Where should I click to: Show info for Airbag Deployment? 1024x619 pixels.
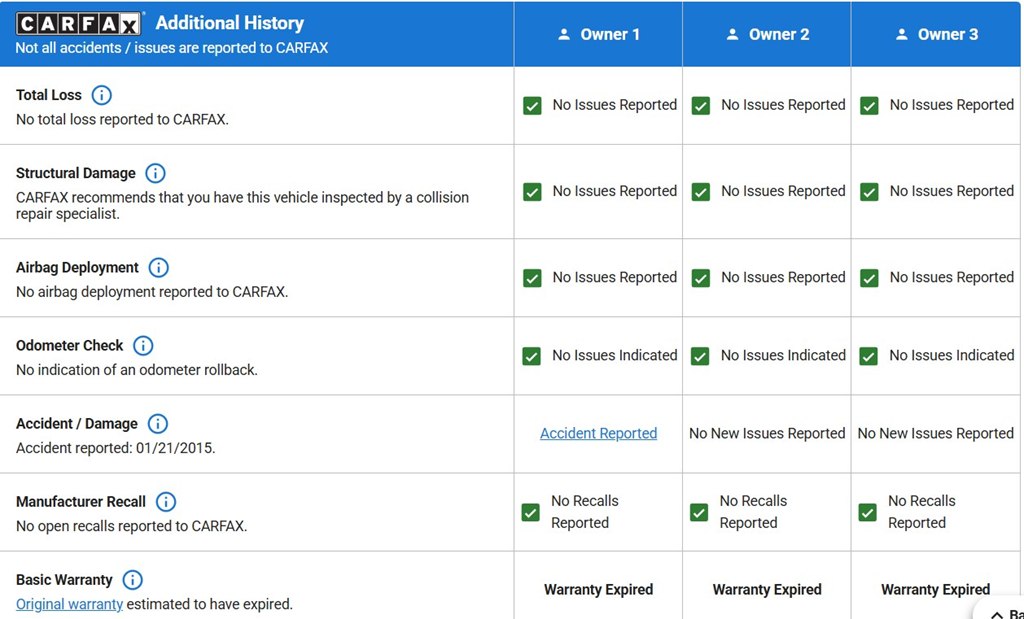158,268
